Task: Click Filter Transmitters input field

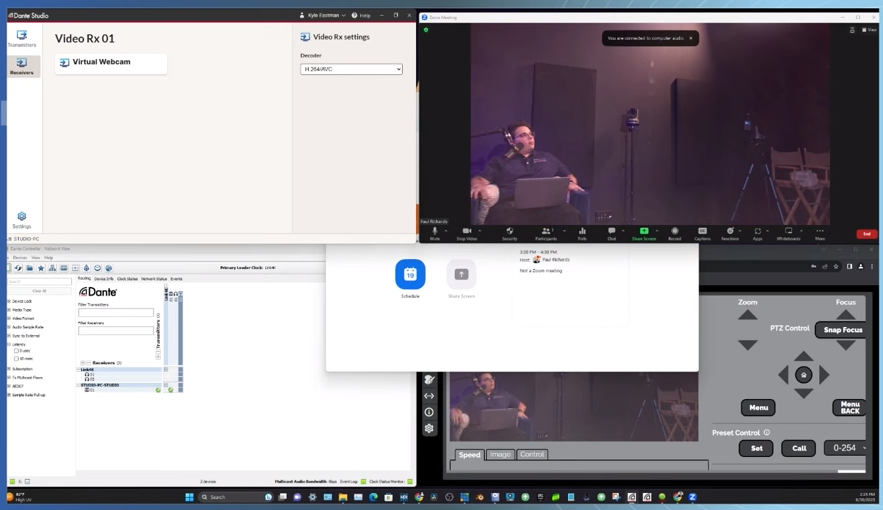Action: click(x=115, y=312)
